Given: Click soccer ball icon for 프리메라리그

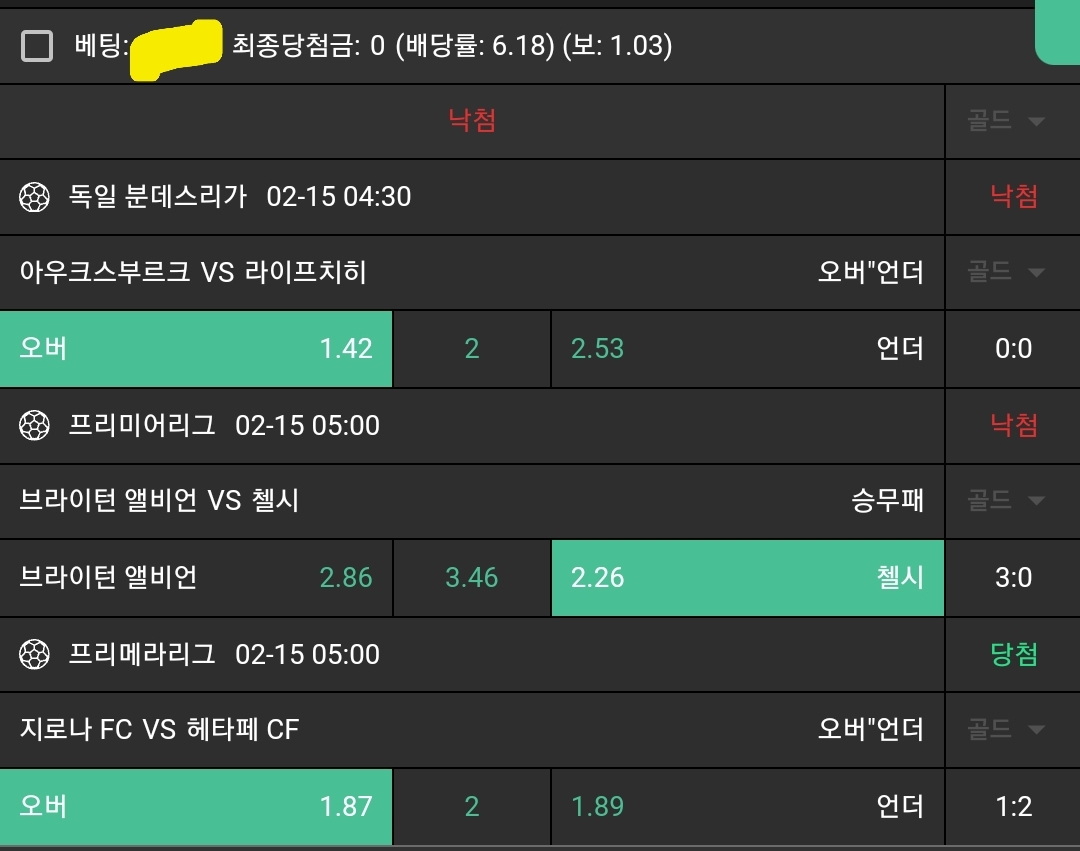Looking at the screenshot, I should pyautogui.click(x=35, y=655).
